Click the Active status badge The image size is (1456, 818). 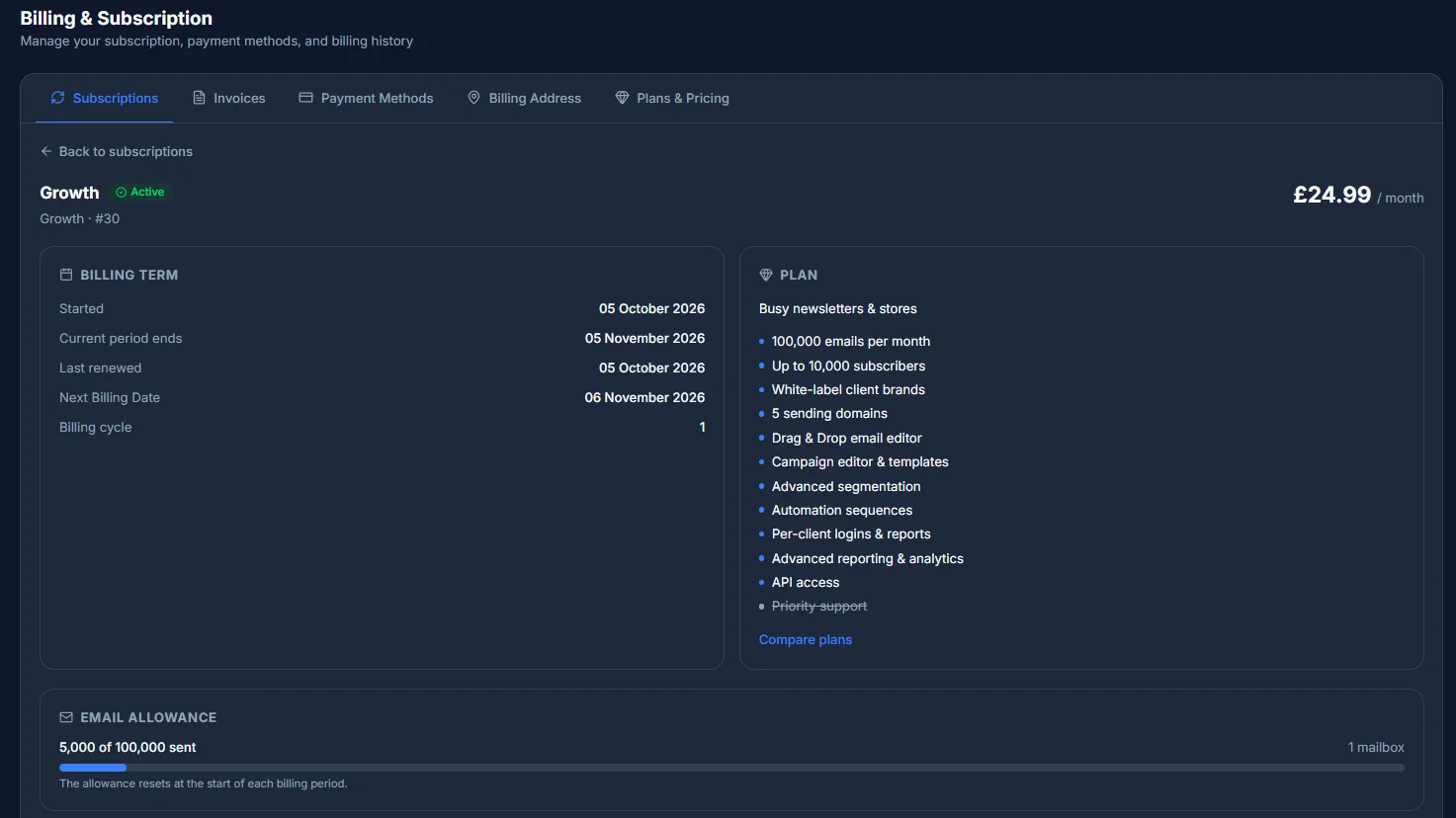pos(140,193)
